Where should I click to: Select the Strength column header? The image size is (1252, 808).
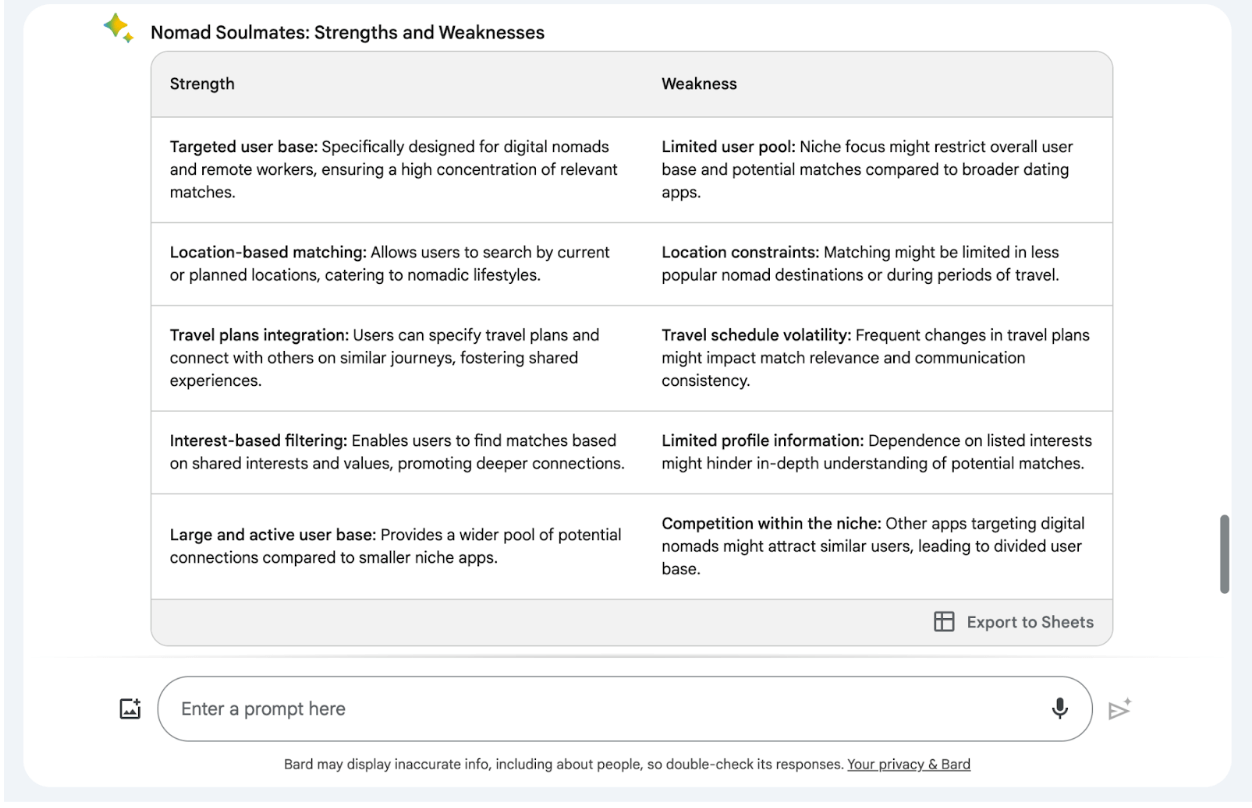coord(202,84)
